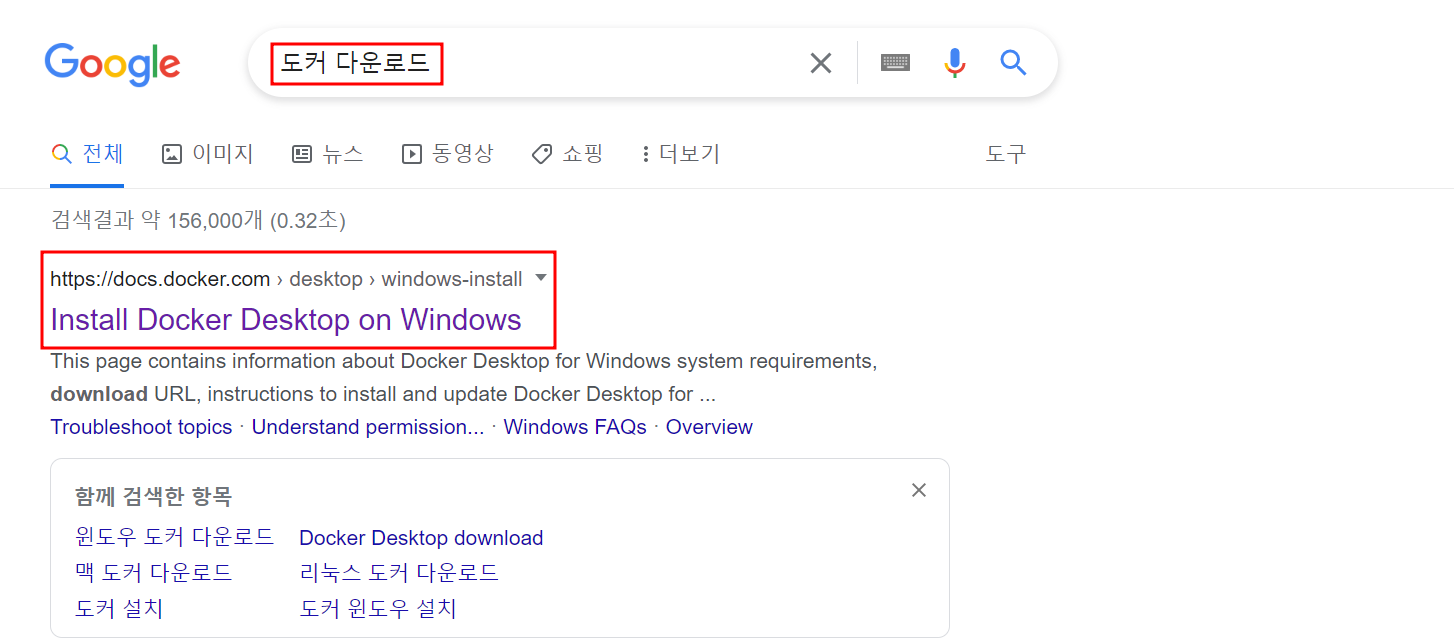This screenshot has width=1454, height=642.
Task: Open the Troubleshoot topics sitelink
Action: point(141,427)
